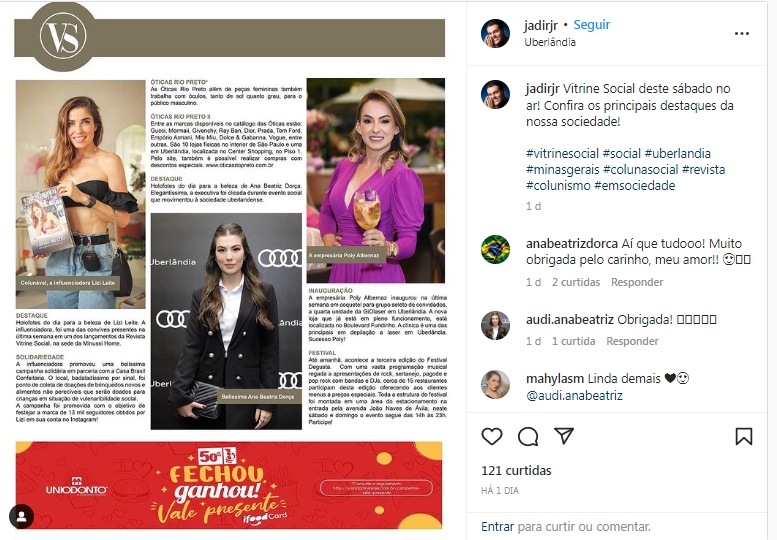
Task: Open @audi.anabeatriz mention link
Action: 574,395
